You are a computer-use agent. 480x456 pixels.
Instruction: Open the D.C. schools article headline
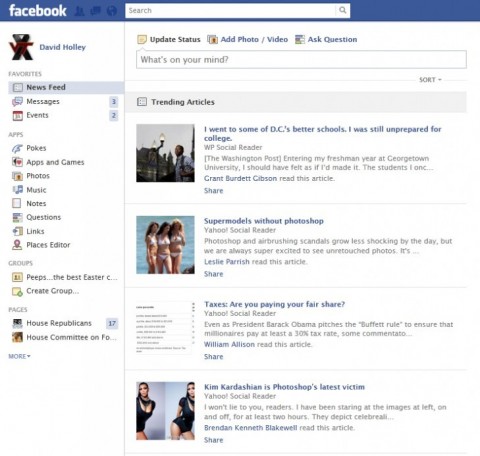coord(322,134)
